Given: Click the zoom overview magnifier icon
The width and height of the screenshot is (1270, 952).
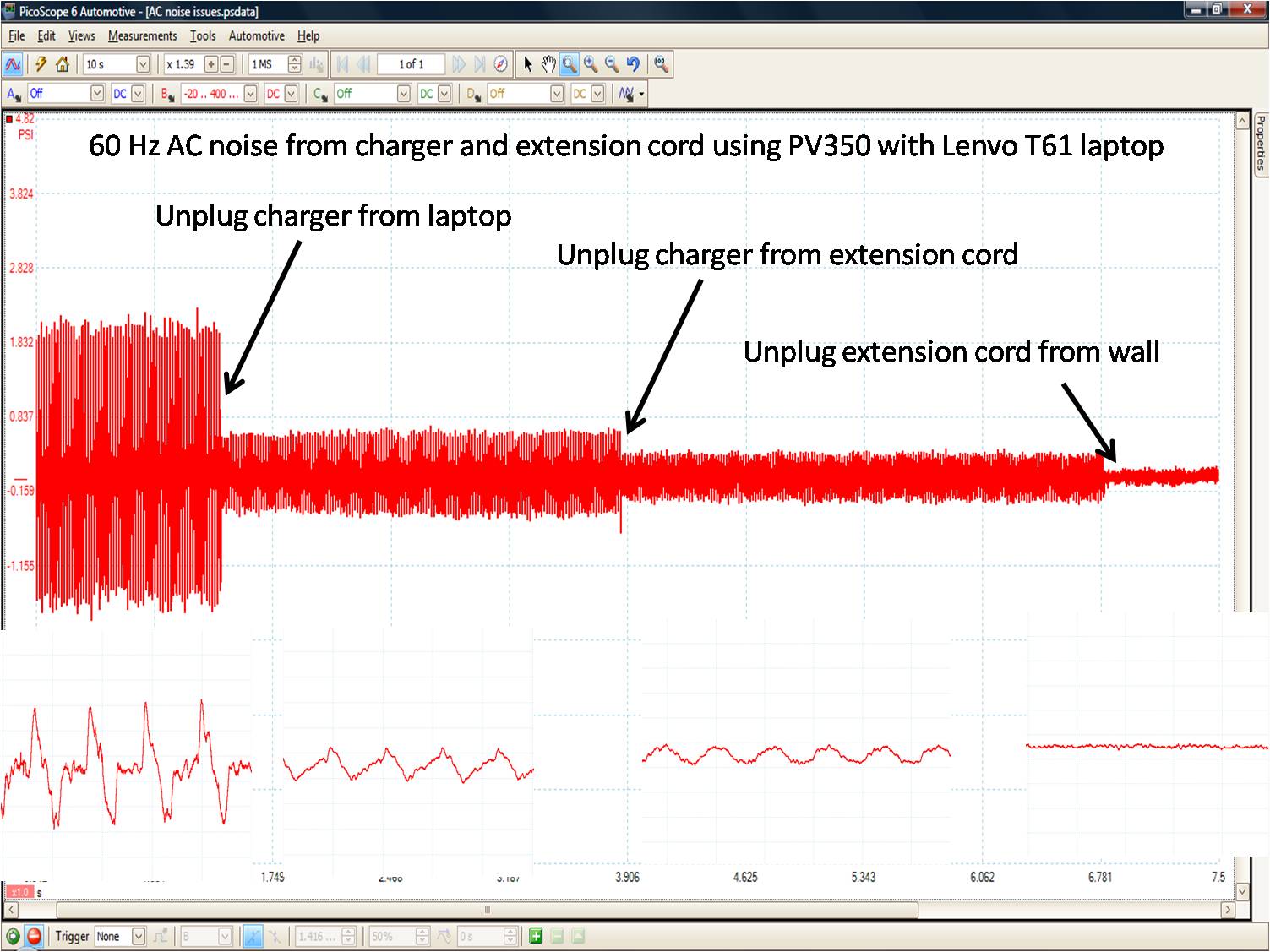Looking at the screenshot, I should tap(661, 64).
